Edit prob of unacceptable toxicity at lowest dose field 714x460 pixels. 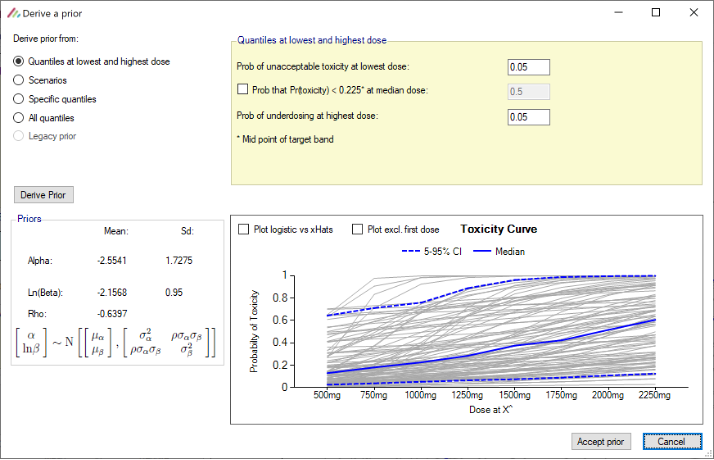pos(529,67)
